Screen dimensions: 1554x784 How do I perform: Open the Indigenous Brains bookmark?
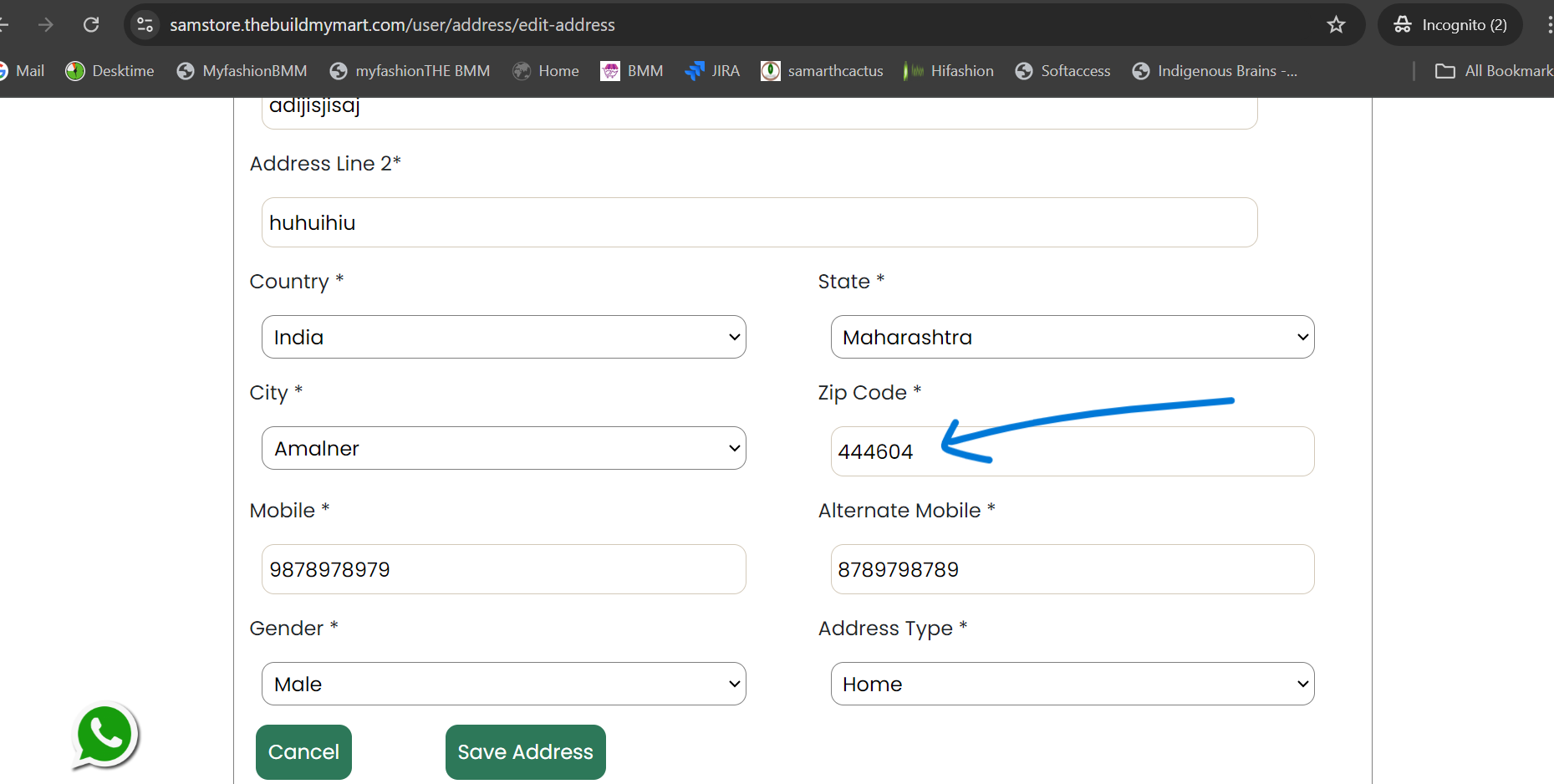[x=1215, y=71]
